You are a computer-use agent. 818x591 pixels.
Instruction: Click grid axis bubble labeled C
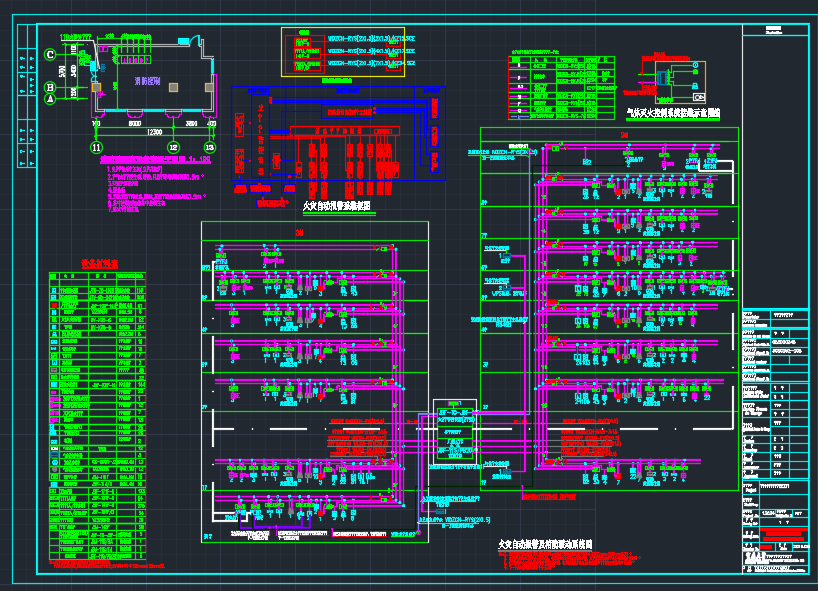[x=50, y=55]
